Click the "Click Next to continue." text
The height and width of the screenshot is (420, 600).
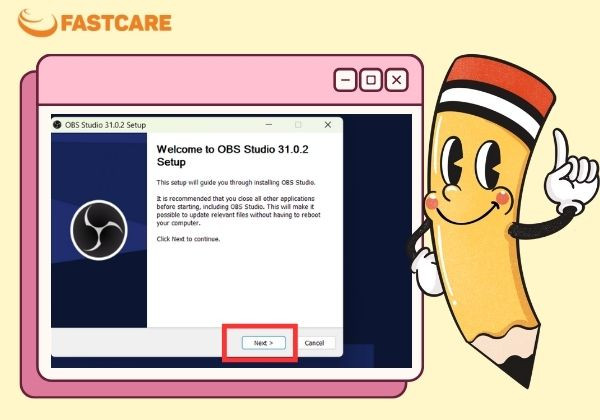pos(188,239)
